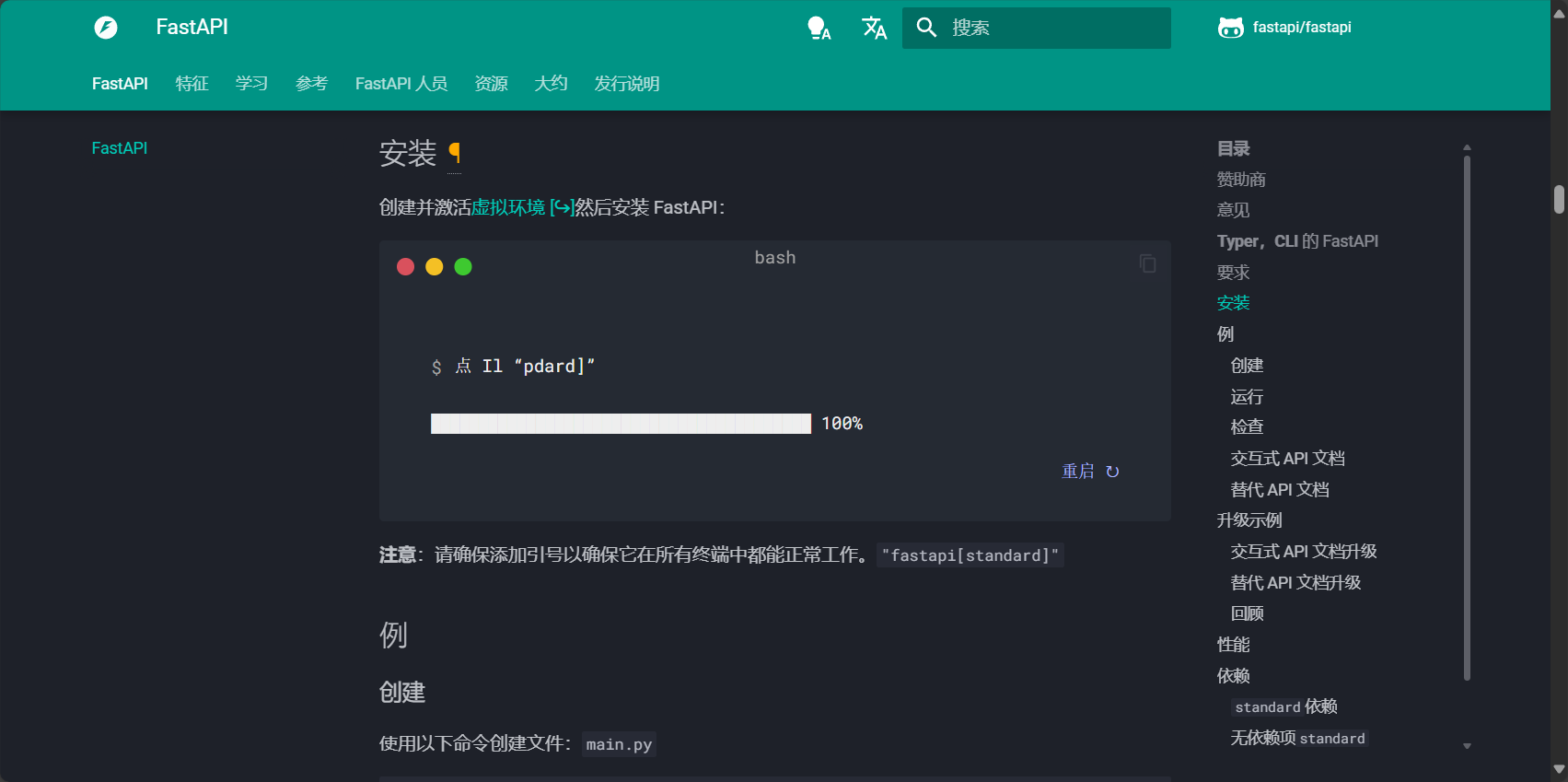1568x782 pixels.
Task: Click the GitHub cat icon beside fastapi/fastapi
Action: point(1230,28)
